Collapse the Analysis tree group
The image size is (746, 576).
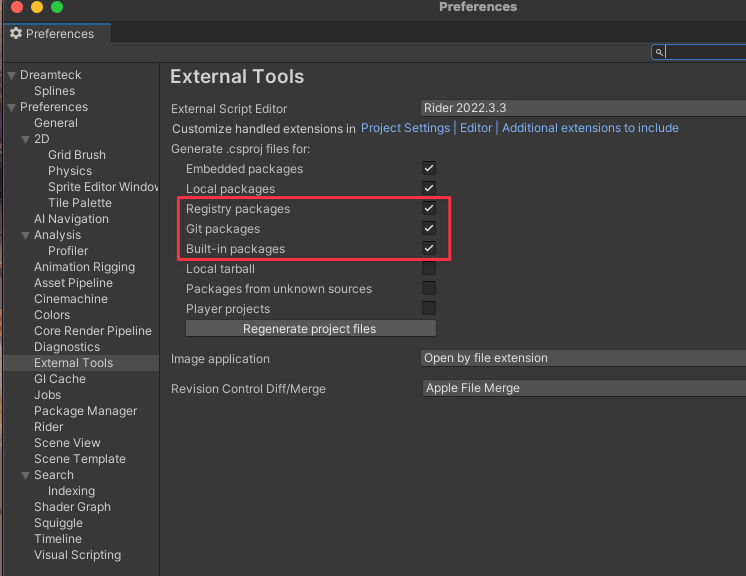click(x=25, y=235)
